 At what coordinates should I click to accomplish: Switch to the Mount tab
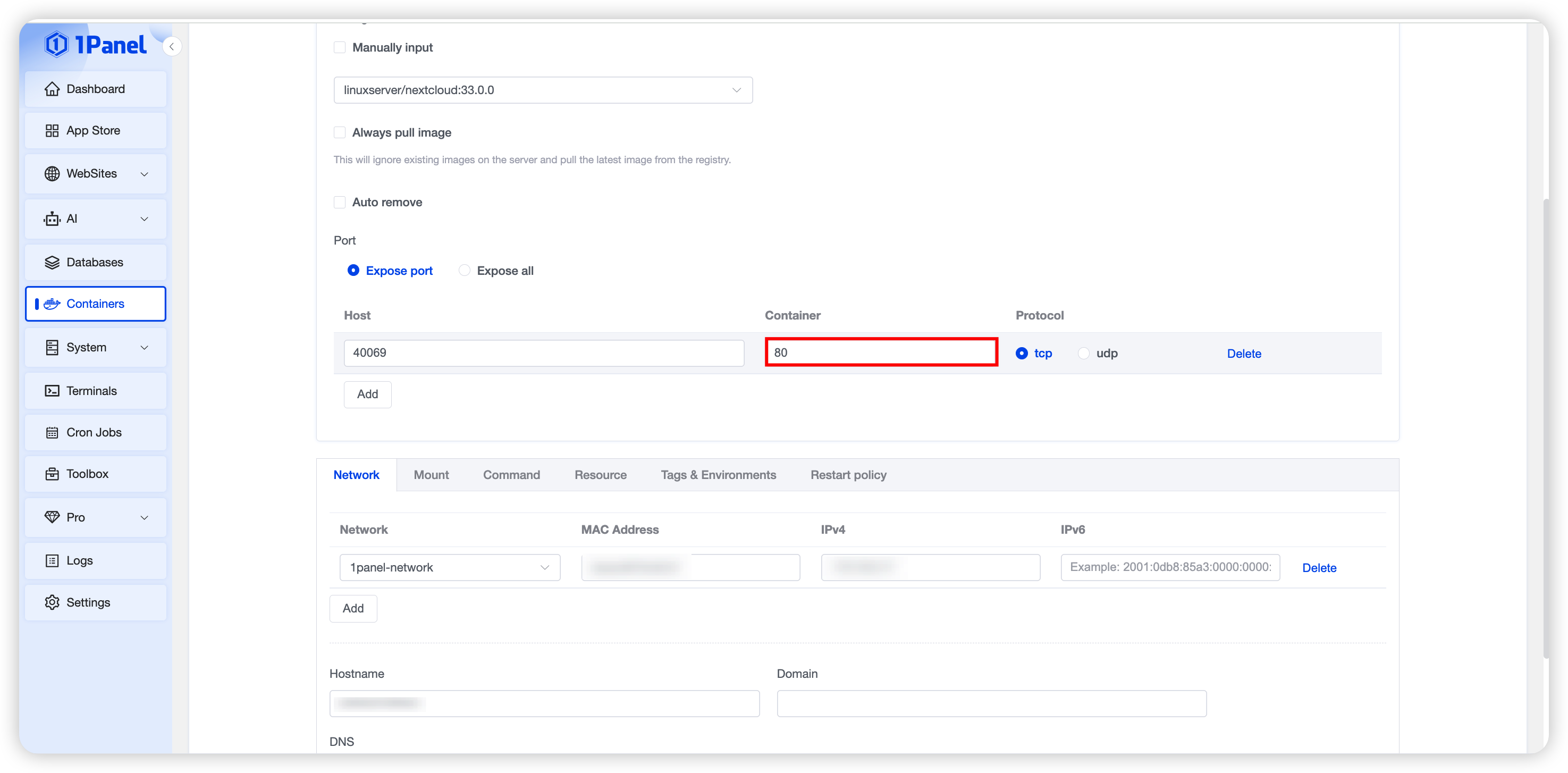(x=431, y=475)
